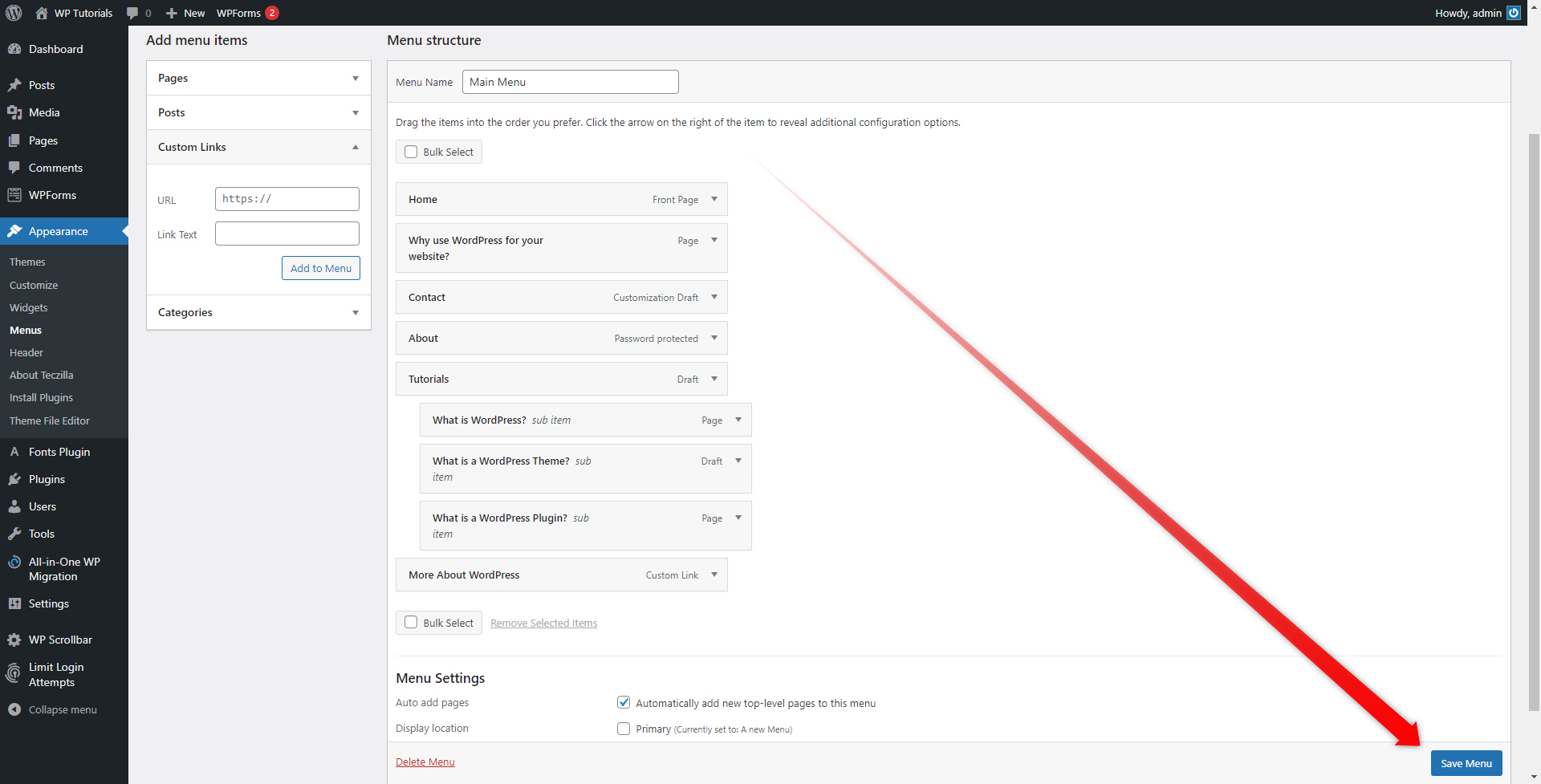Click the Posts pushpin icon

14,85
